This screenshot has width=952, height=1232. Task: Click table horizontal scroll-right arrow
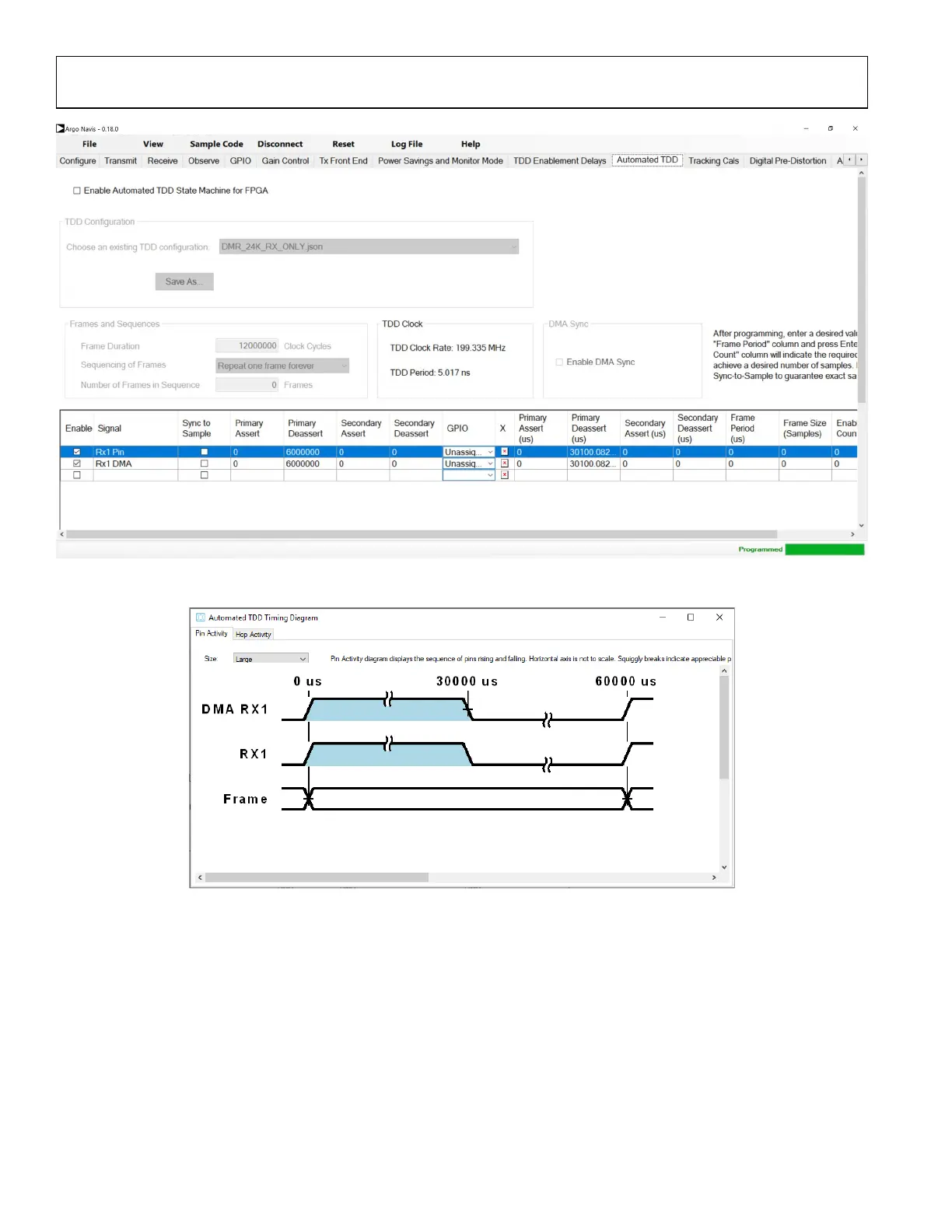852,534
